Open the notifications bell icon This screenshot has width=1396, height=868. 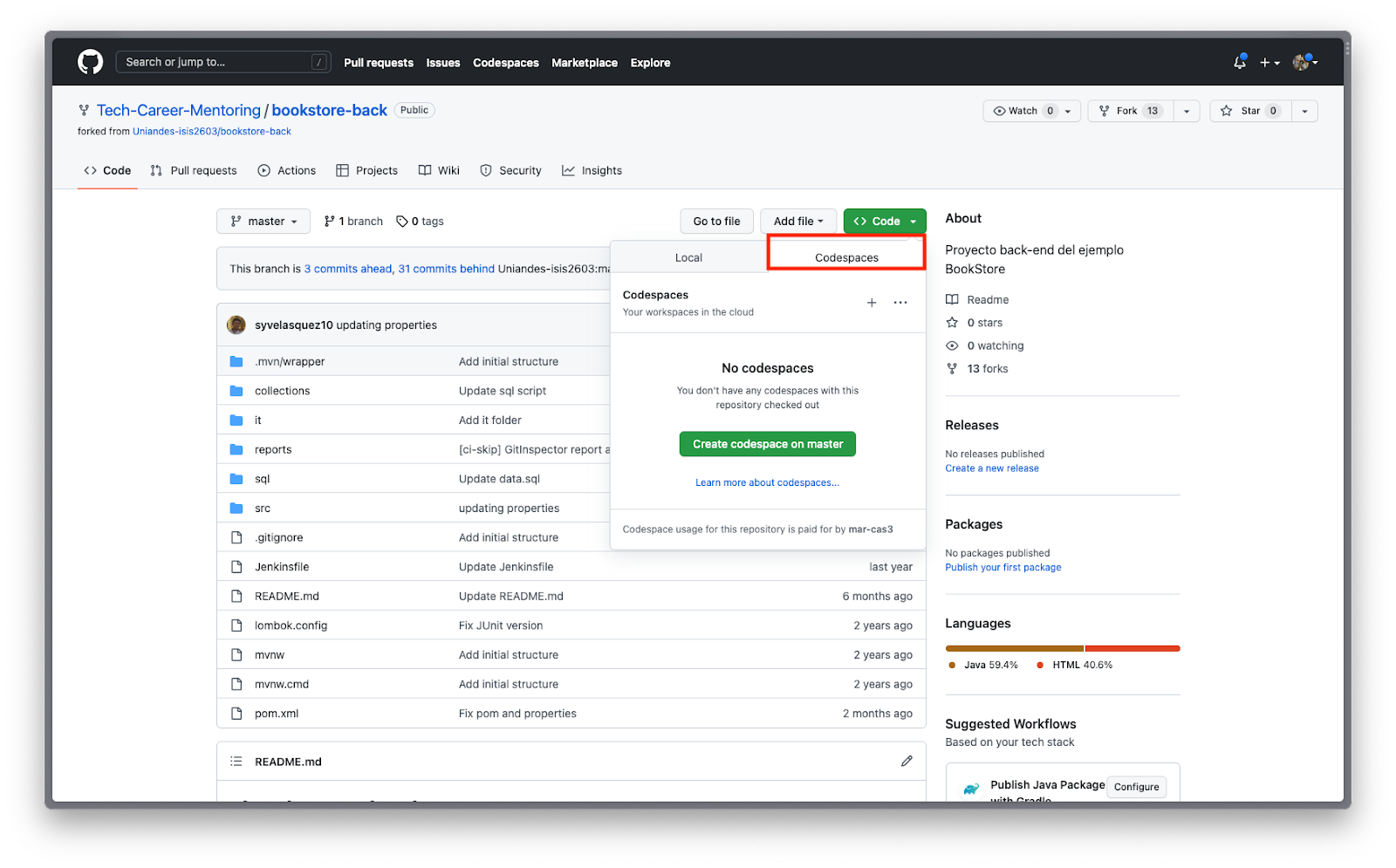coord(1240,62)
